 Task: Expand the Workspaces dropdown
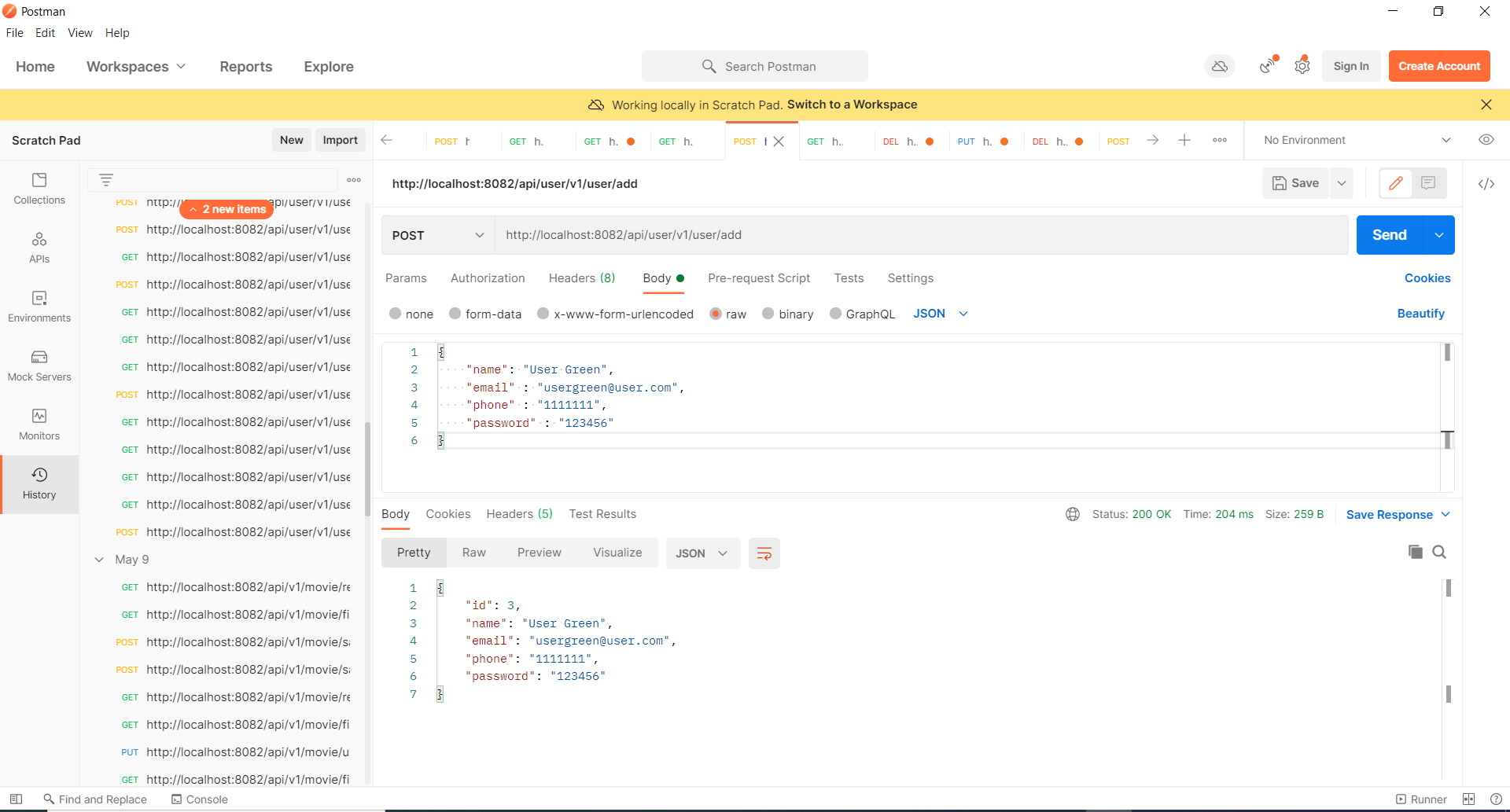point(136,67)
